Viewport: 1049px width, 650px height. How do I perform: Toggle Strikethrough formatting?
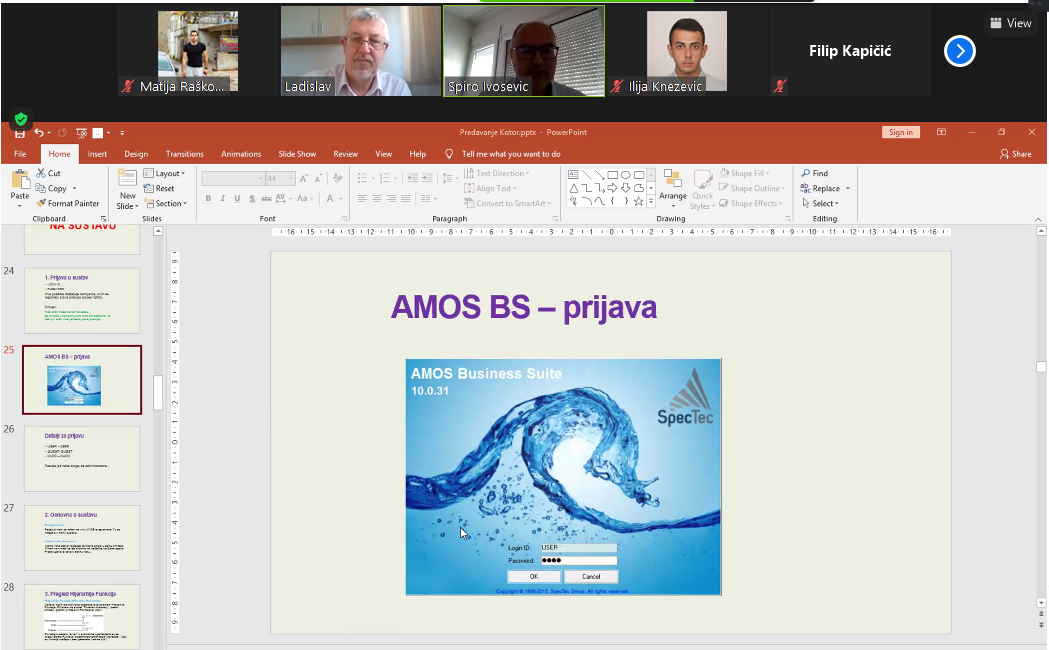(266, 199)
